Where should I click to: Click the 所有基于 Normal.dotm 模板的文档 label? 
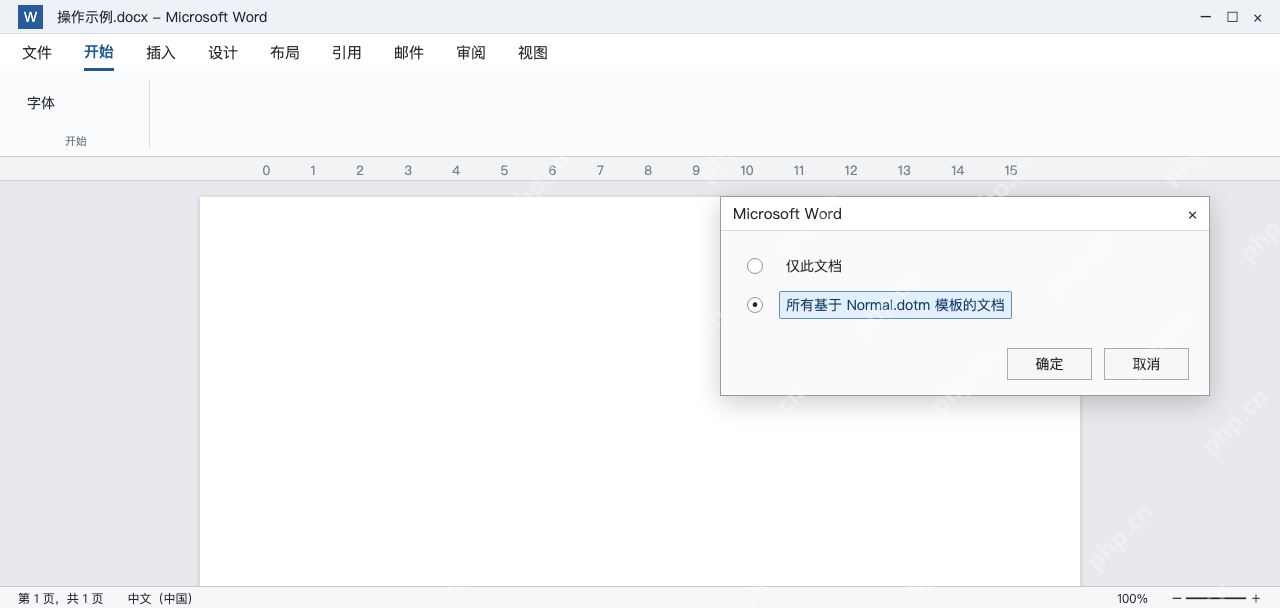[x=895, y=305]
